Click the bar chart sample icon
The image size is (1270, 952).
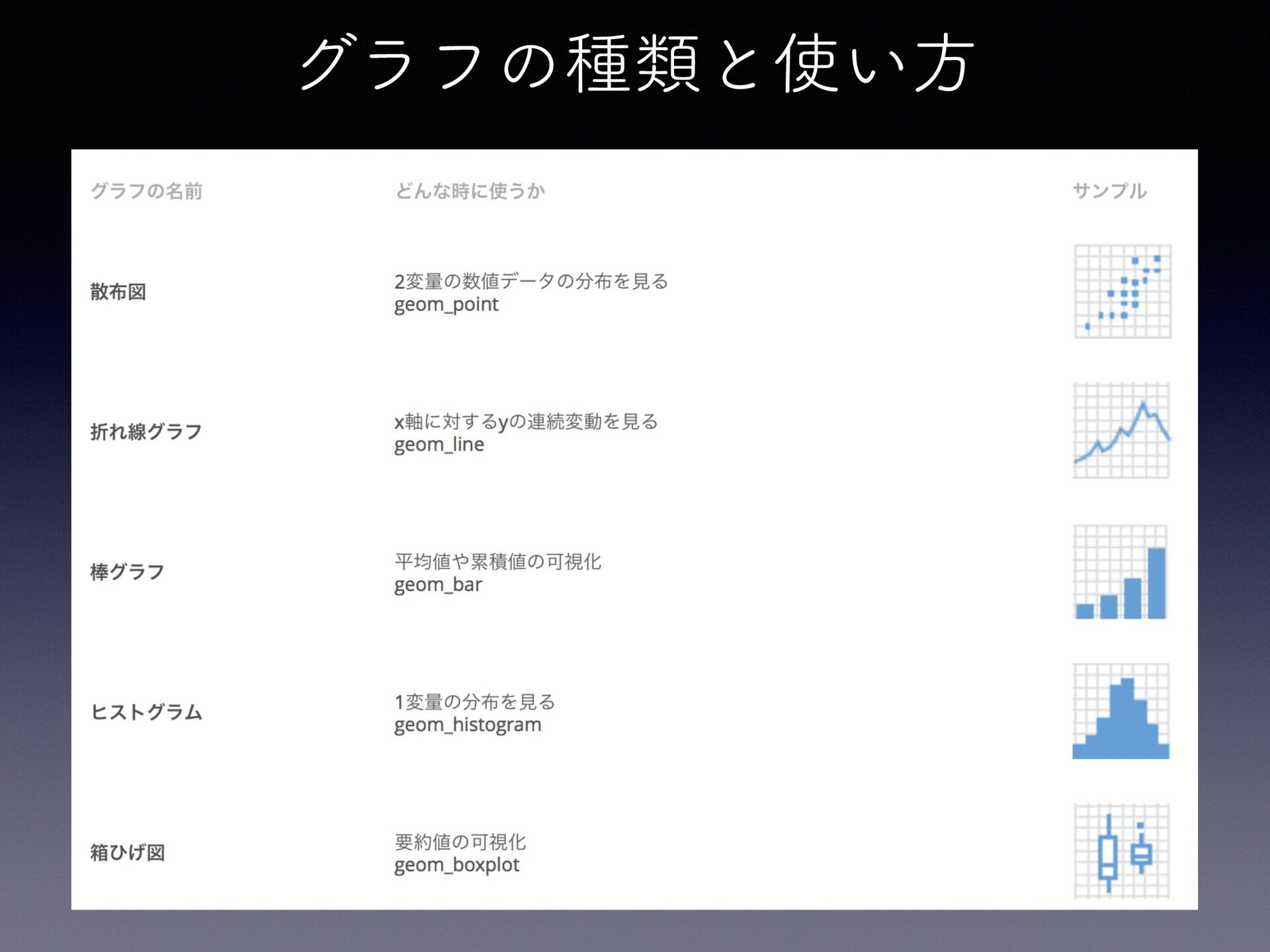(x=1120, y=572)
